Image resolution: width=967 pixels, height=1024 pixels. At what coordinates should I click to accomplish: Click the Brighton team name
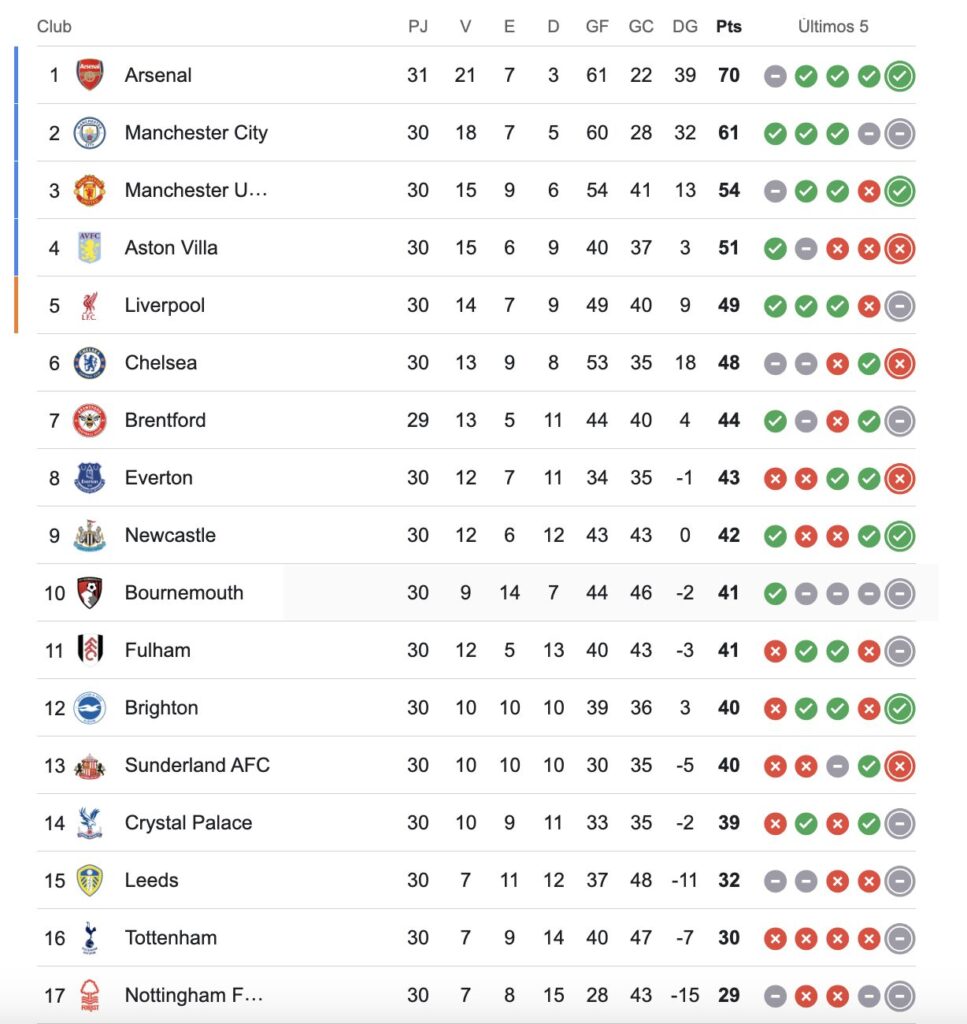coord(161,708)
